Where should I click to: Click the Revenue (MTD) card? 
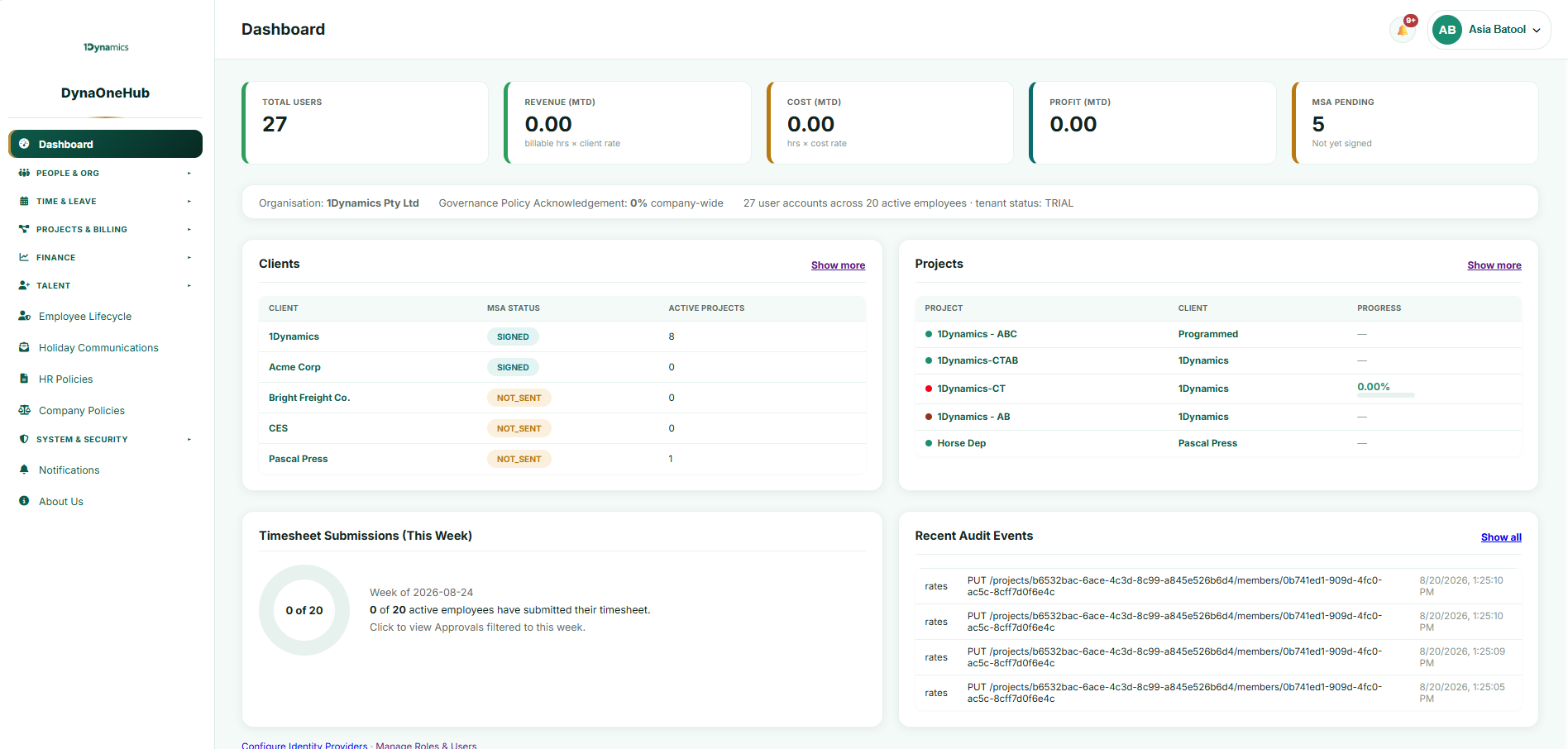tap(627, 122)
